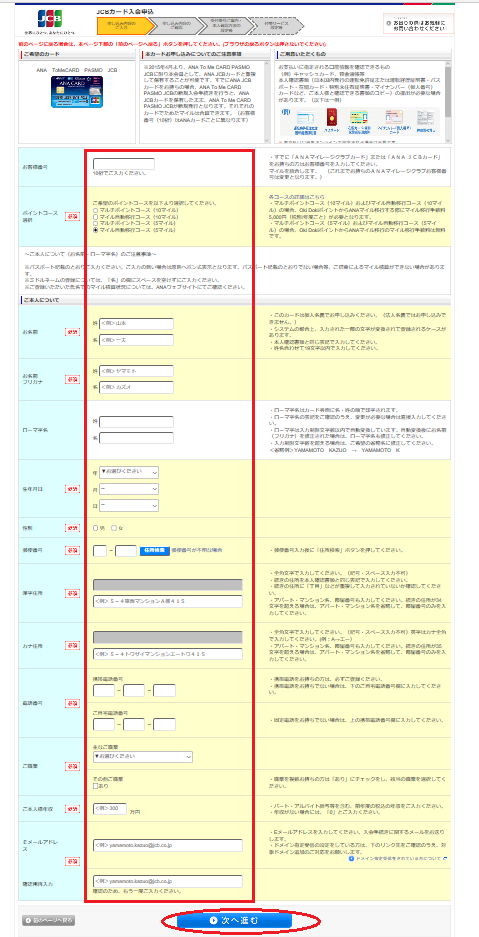
Task: Click the middle home phone number box
Action: [x=134, y=724]
